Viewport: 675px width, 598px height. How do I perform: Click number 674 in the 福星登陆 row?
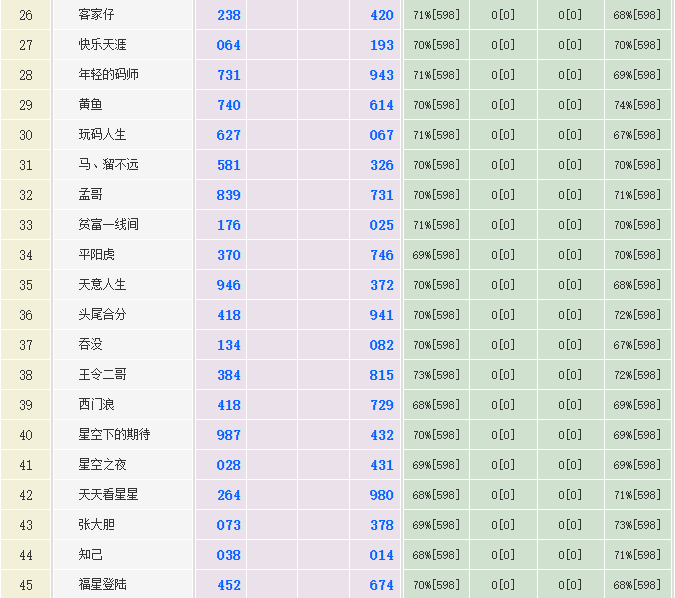tap(382, 585)
